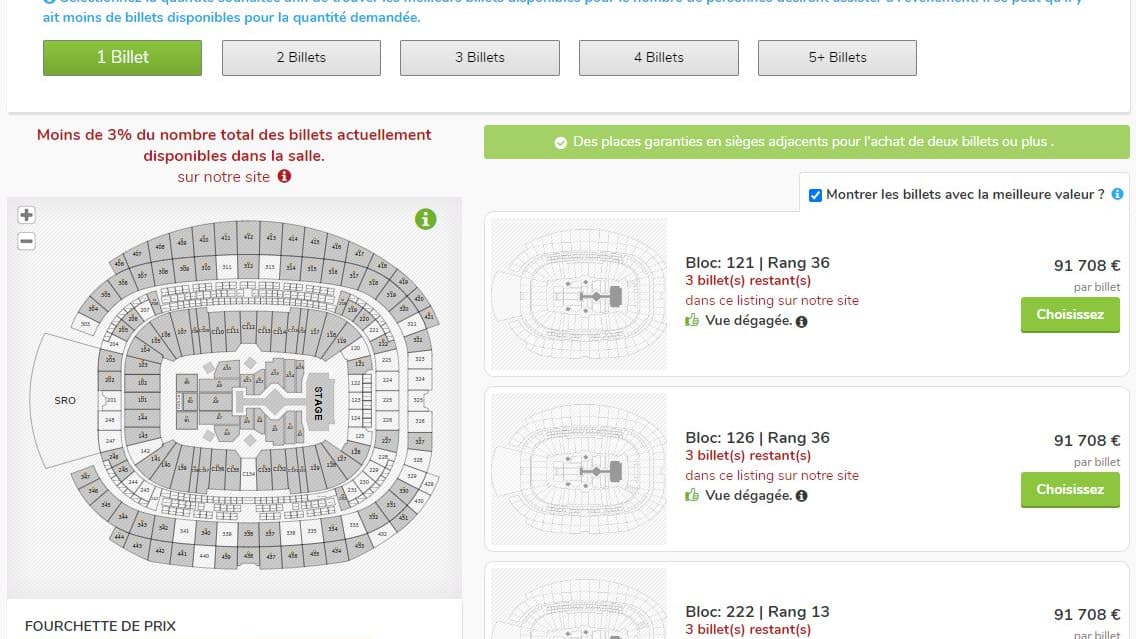Viewport: 1136px width, 639px height.
Task: Select the 4 Billets quantity option
Action: point(659,58)
